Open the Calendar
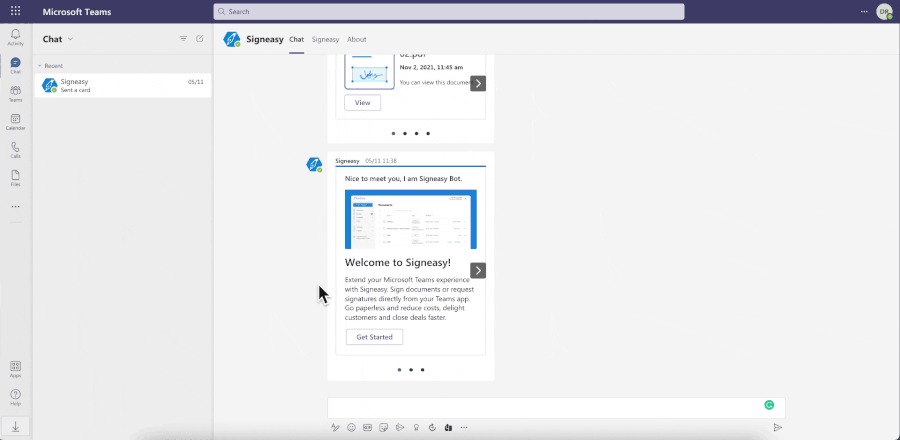The width and height of the screenshot is (900, 440). pyautogui.click(x=15, y=122)
